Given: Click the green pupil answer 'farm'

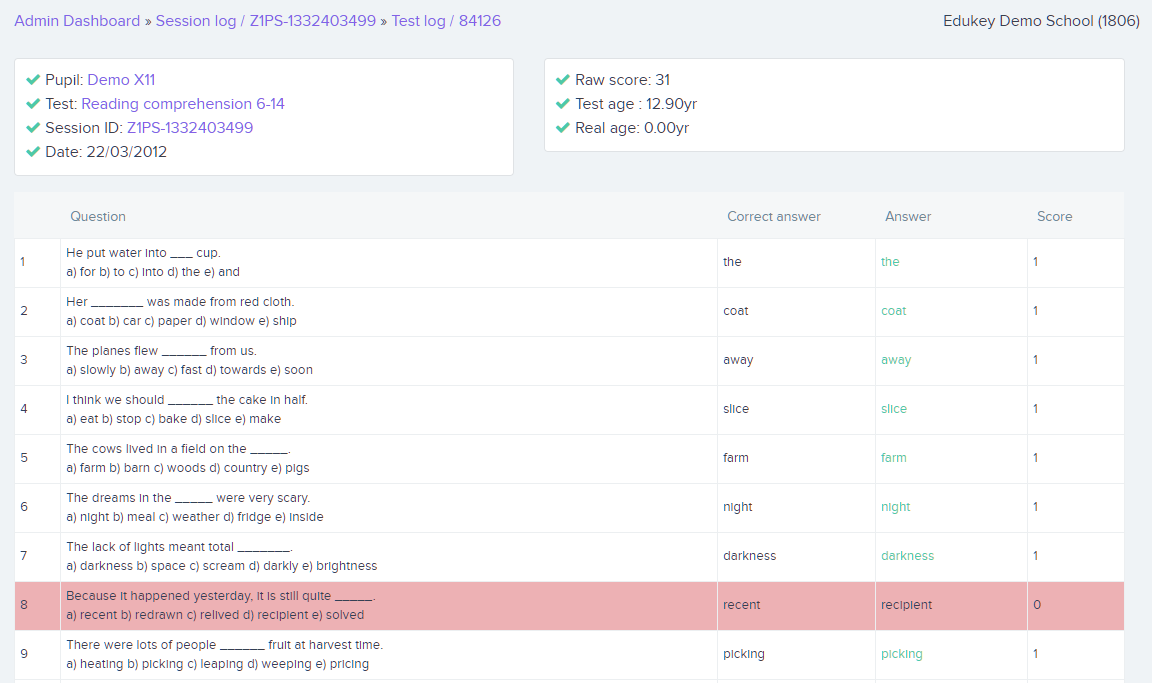Looking at the screenshot, I should click(893, 458).
